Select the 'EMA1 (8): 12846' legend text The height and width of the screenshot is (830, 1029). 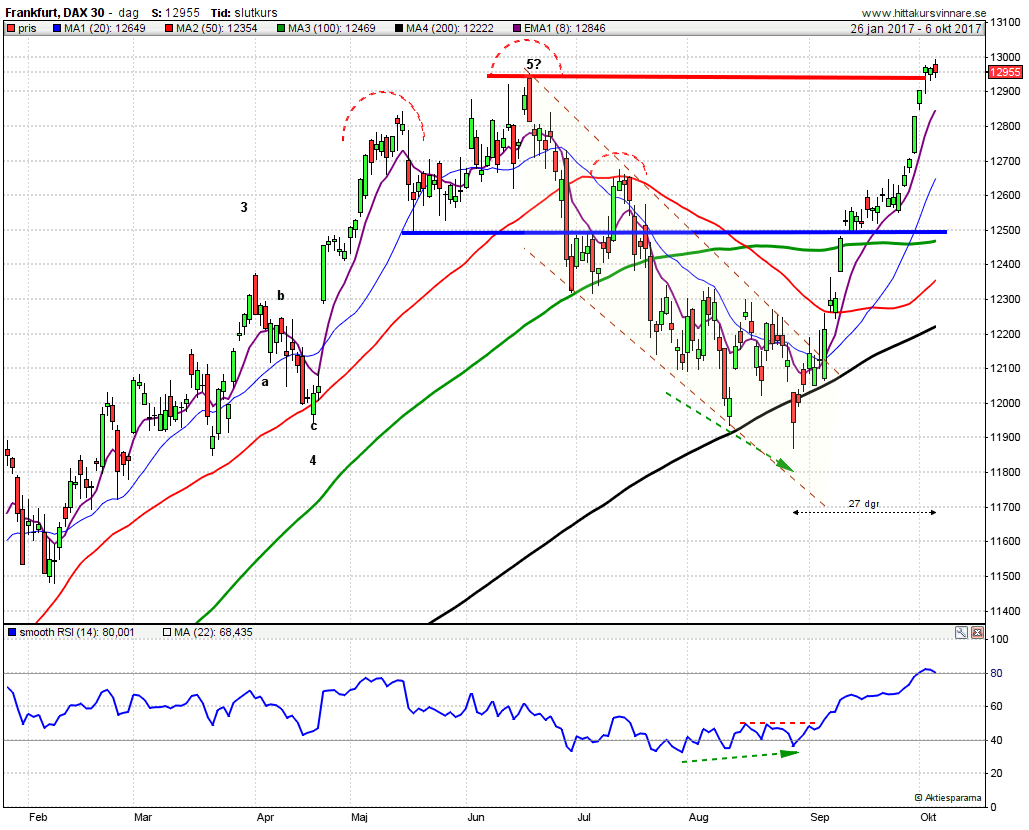click(x=565, y=28)
